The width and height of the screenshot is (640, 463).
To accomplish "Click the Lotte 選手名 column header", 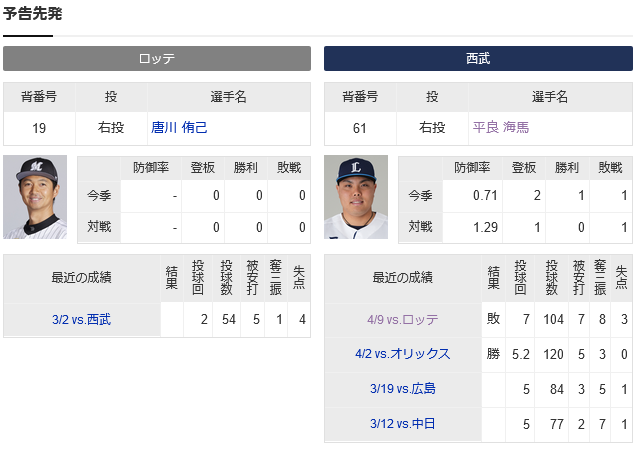I will point(229,97).
